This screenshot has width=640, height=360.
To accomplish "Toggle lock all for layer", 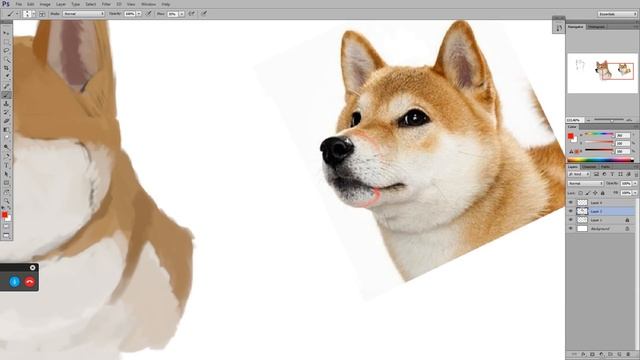I will coord(602,193).
